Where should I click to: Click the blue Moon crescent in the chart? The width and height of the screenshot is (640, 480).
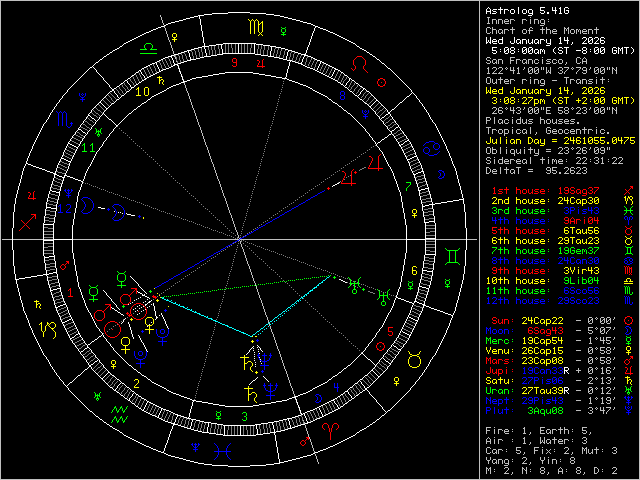(87, 206)
